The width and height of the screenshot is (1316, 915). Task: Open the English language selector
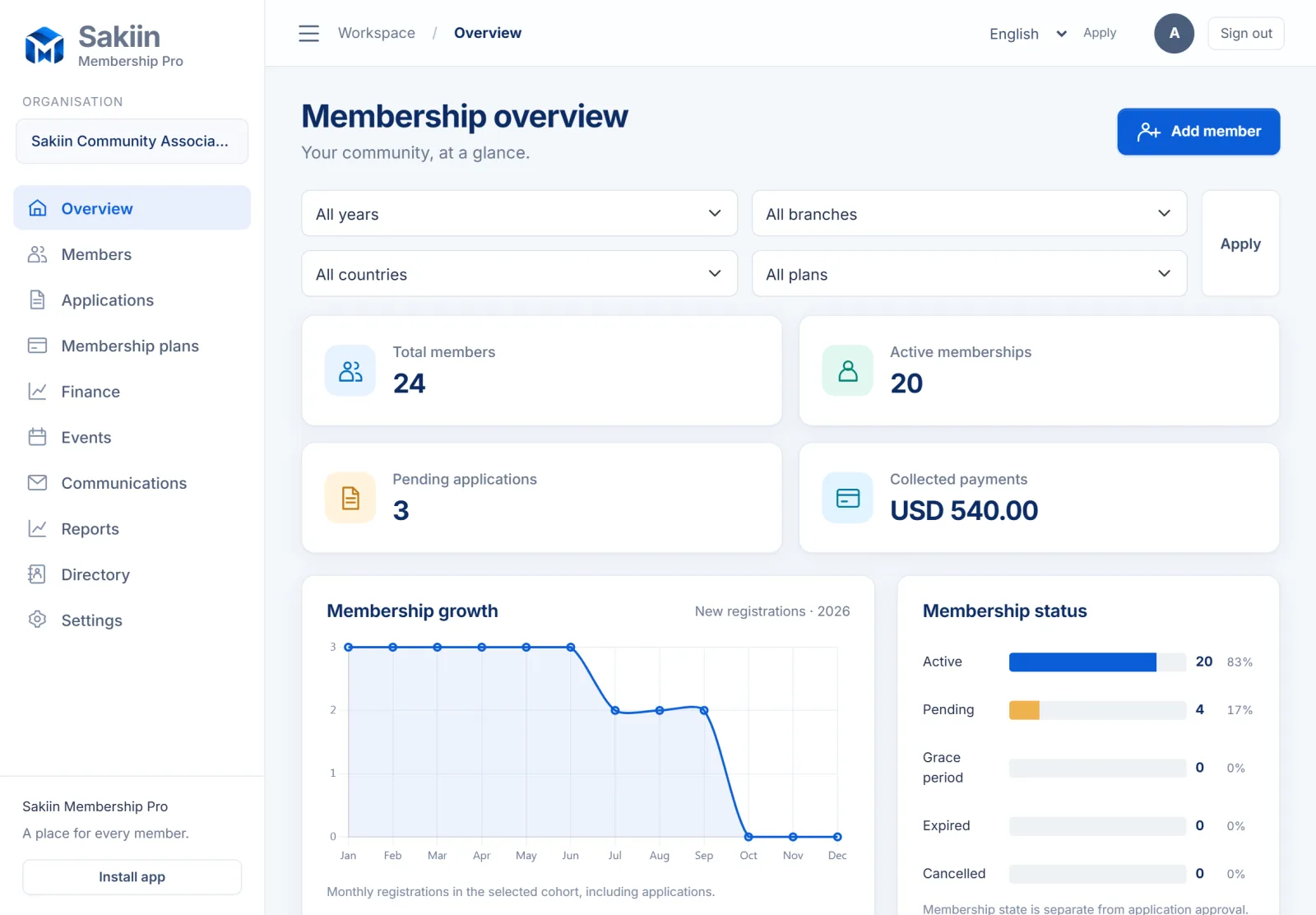1028,34
